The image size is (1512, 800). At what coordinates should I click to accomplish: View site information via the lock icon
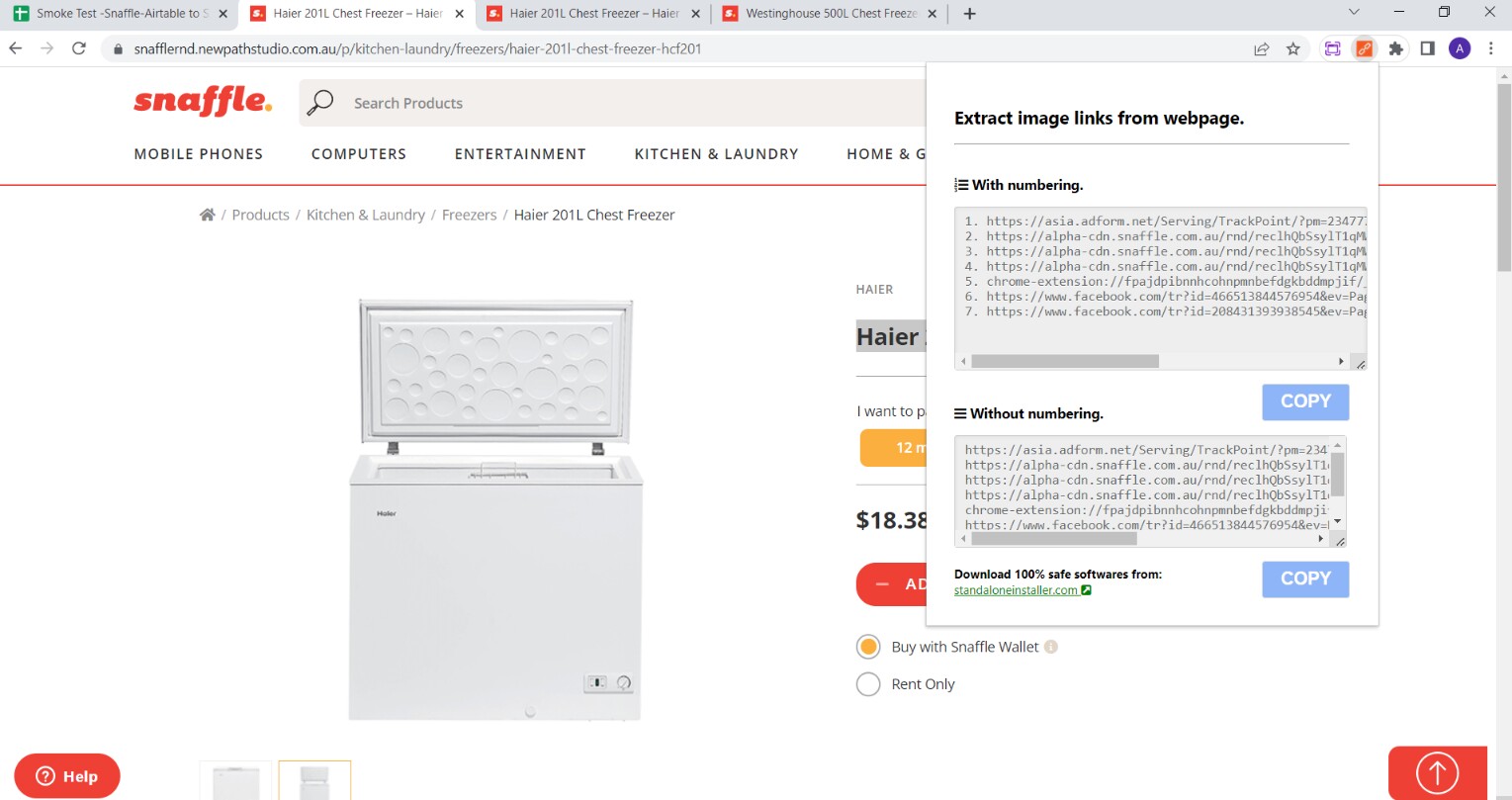point(118,48)
